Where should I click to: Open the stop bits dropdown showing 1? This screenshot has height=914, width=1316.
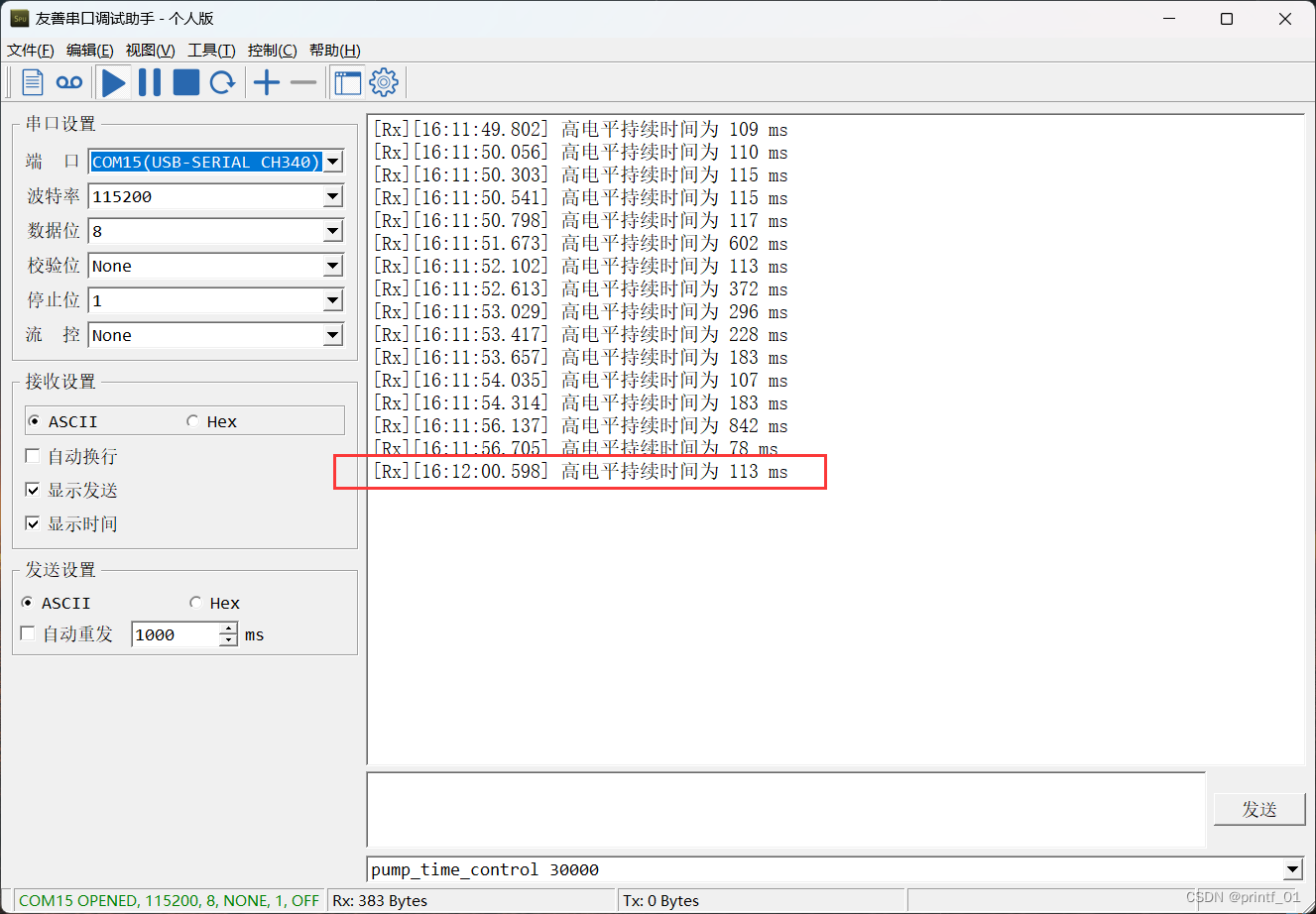click(x=333, y=300)
